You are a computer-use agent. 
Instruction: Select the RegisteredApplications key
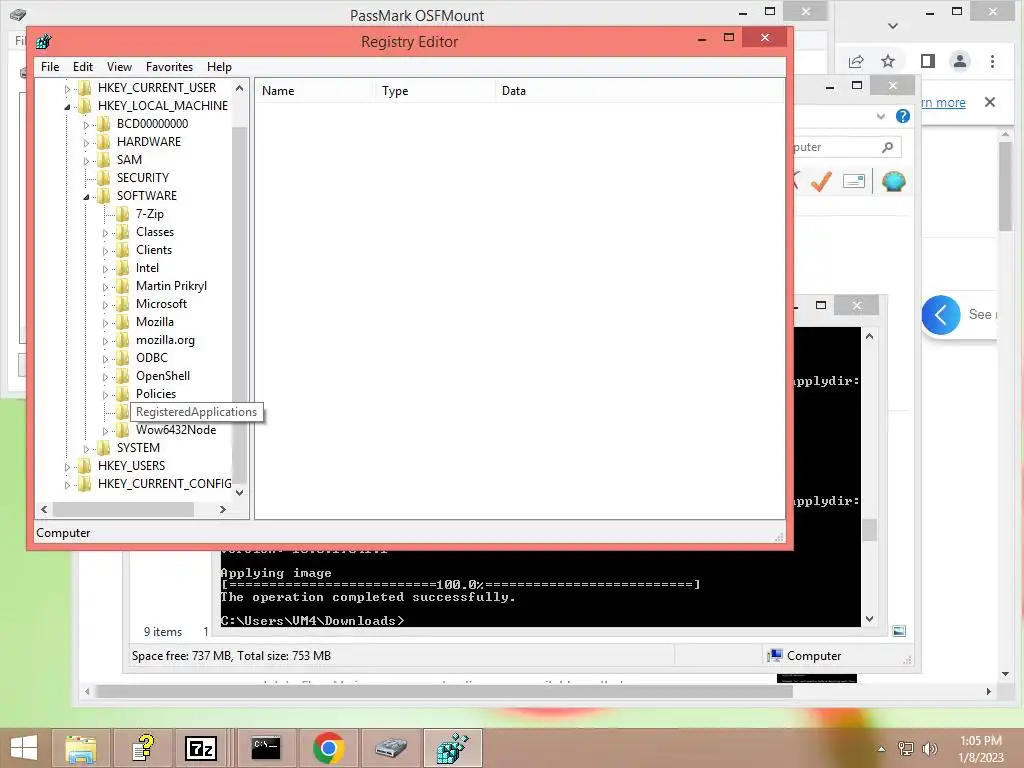pyautogui.click(x=196, y=411)
